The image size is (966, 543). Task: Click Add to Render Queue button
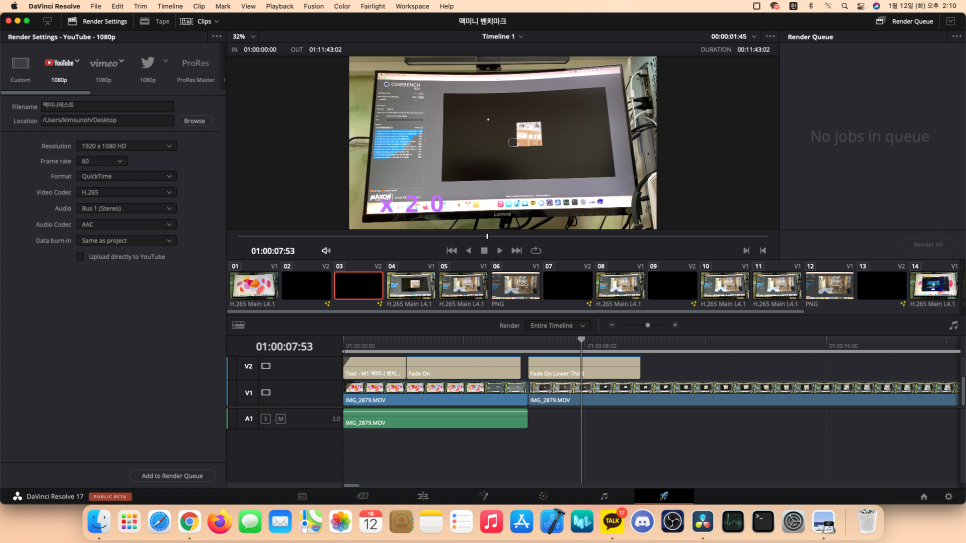coord(172,476)
